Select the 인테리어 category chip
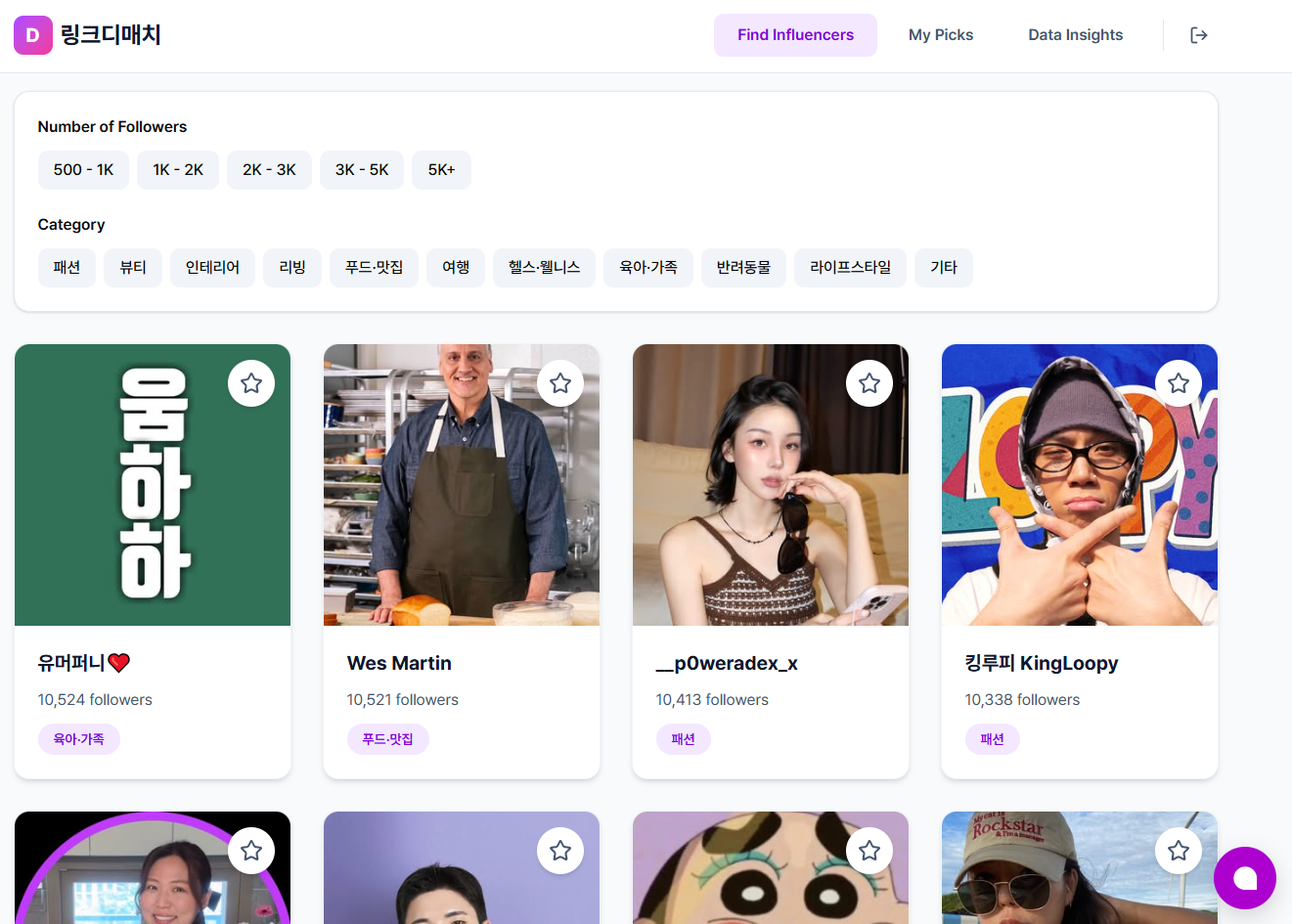Image resolution: width=1292 pixels, height=924 pixels. (x=212, y=268)
